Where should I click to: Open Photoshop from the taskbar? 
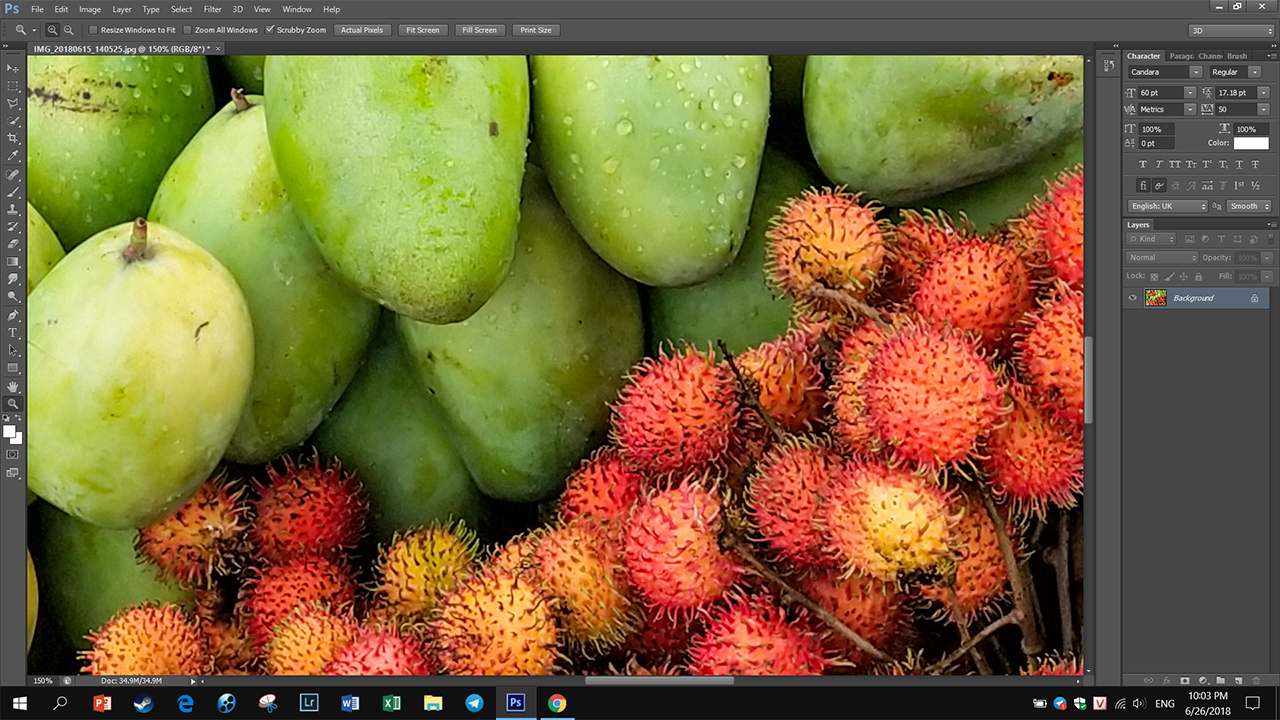[515, 703]
